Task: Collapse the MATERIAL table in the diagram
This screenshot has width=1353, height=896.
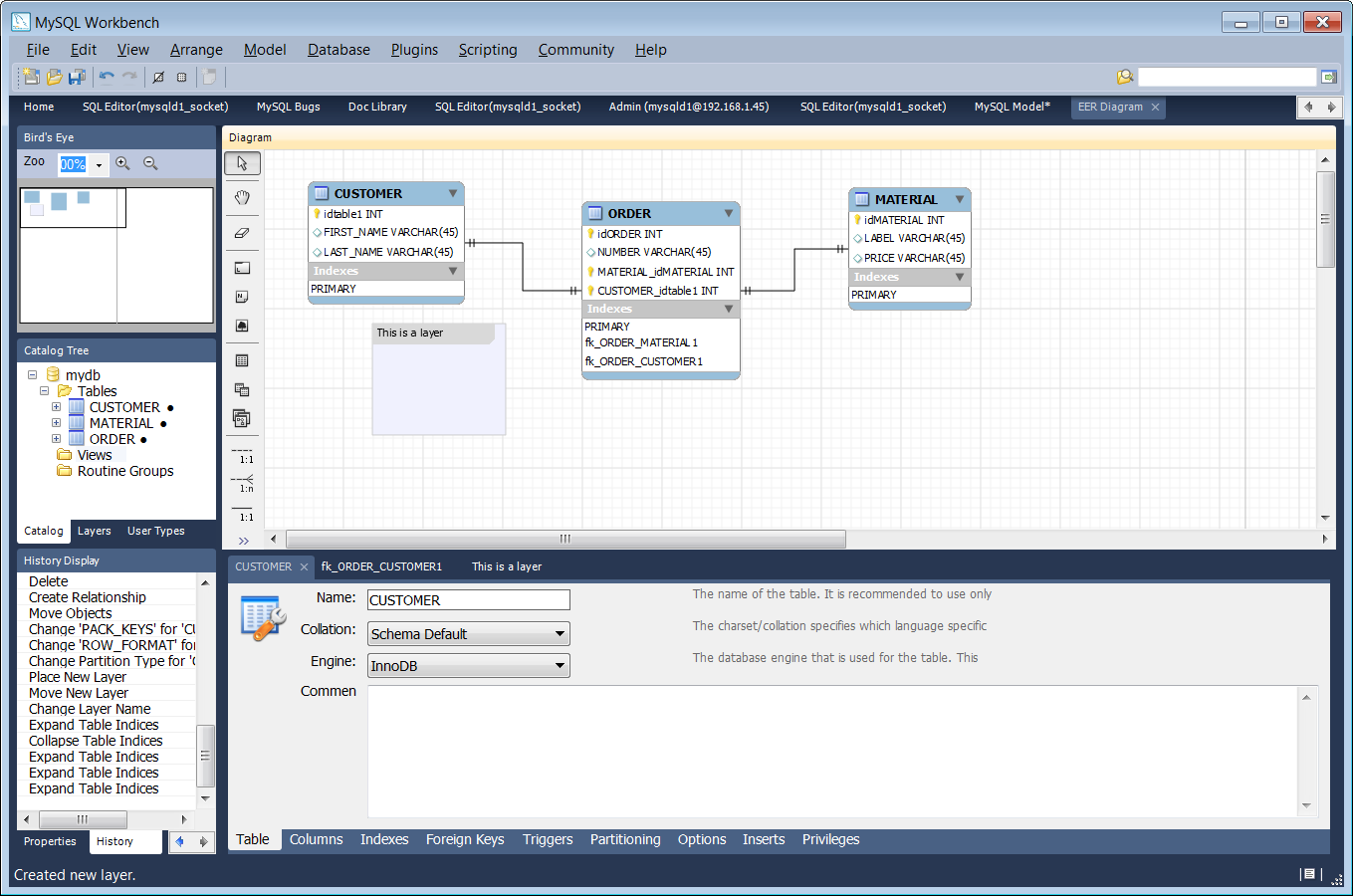Action: tap(960, 199)
